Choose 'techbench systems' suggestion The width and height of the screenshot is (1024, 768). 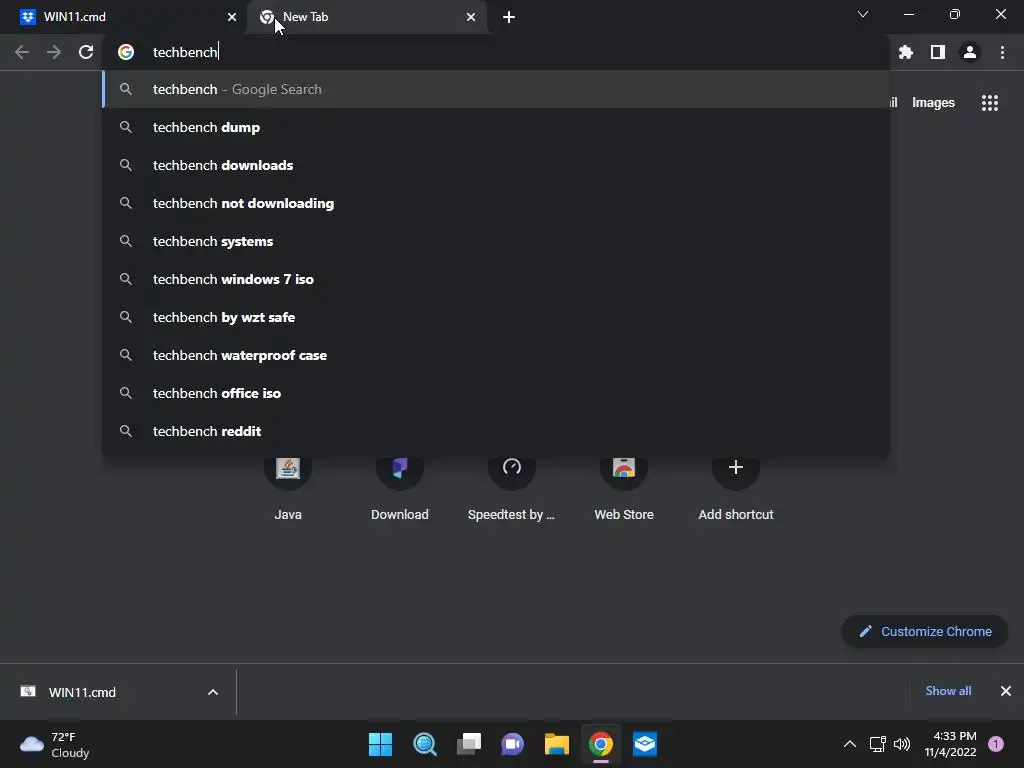click(x=496, y=241)
